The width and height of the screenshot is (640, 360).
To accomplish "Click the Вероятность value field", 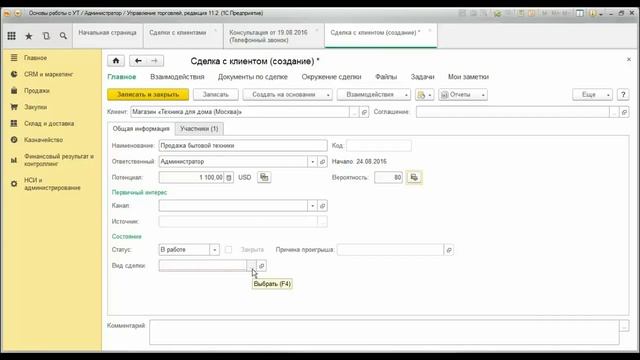I will [x=388, y=177].
